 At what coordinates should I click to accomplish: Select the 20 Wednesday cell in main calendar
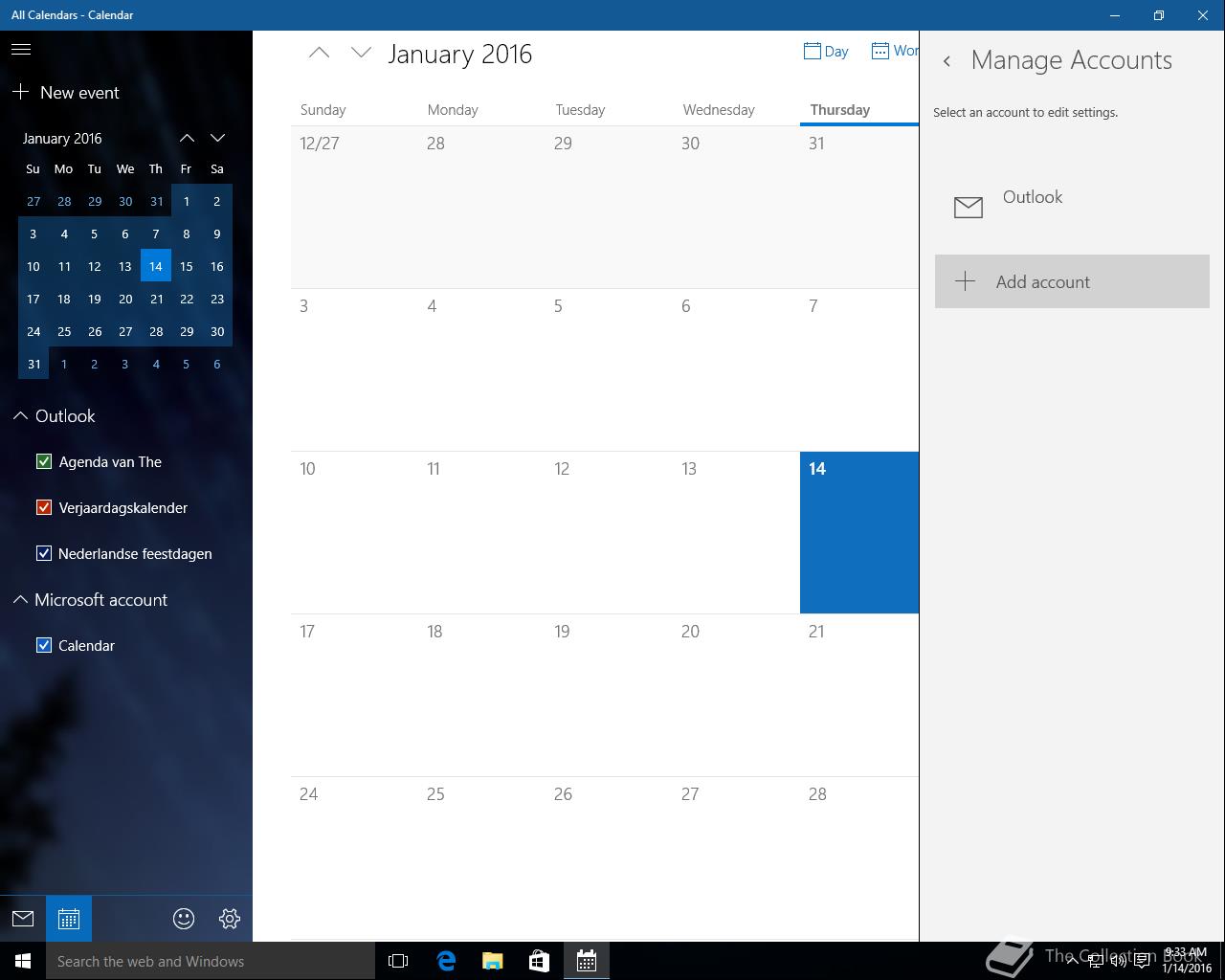(x=736, y=695)
